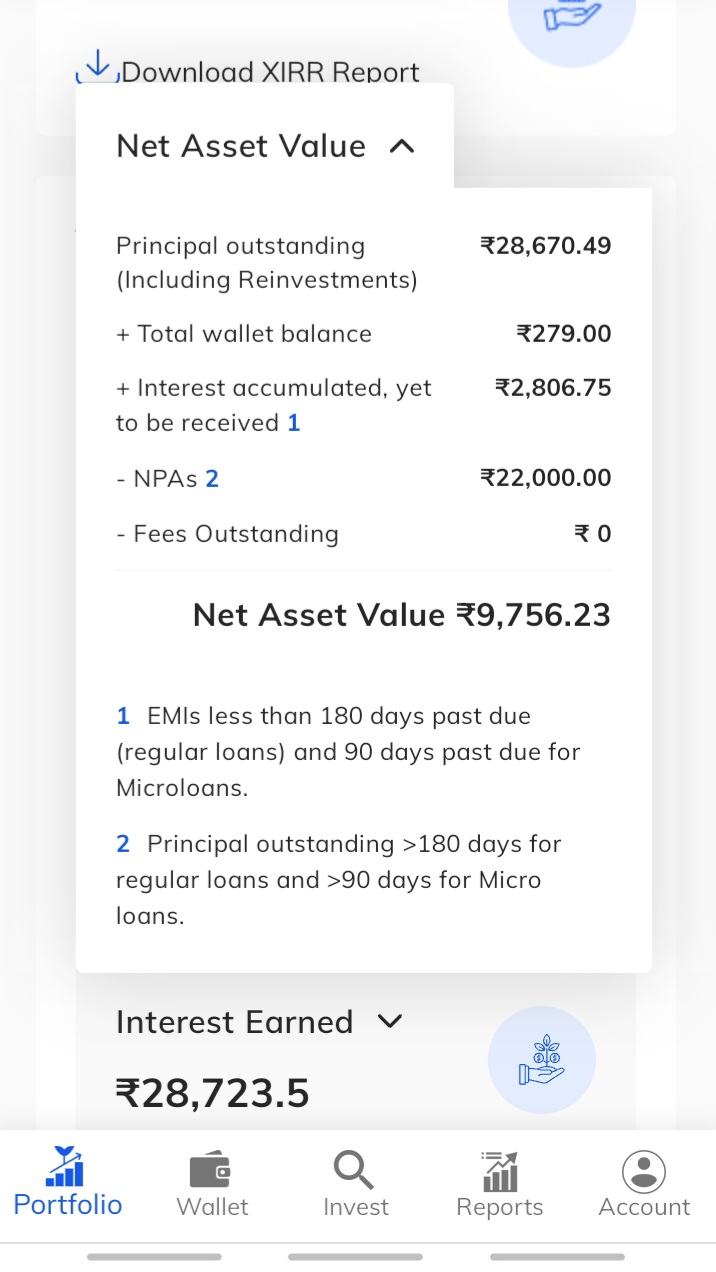Click the Portfolio chart icon

67,1167
